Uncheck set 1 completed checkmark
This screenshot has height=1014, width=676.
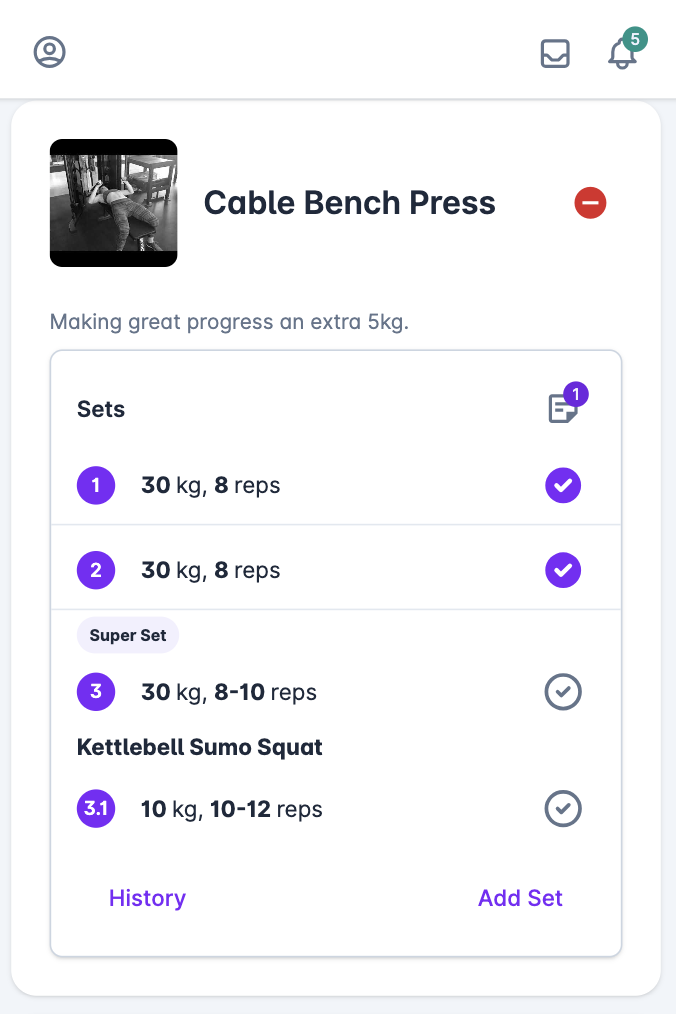tap(563, 485)
